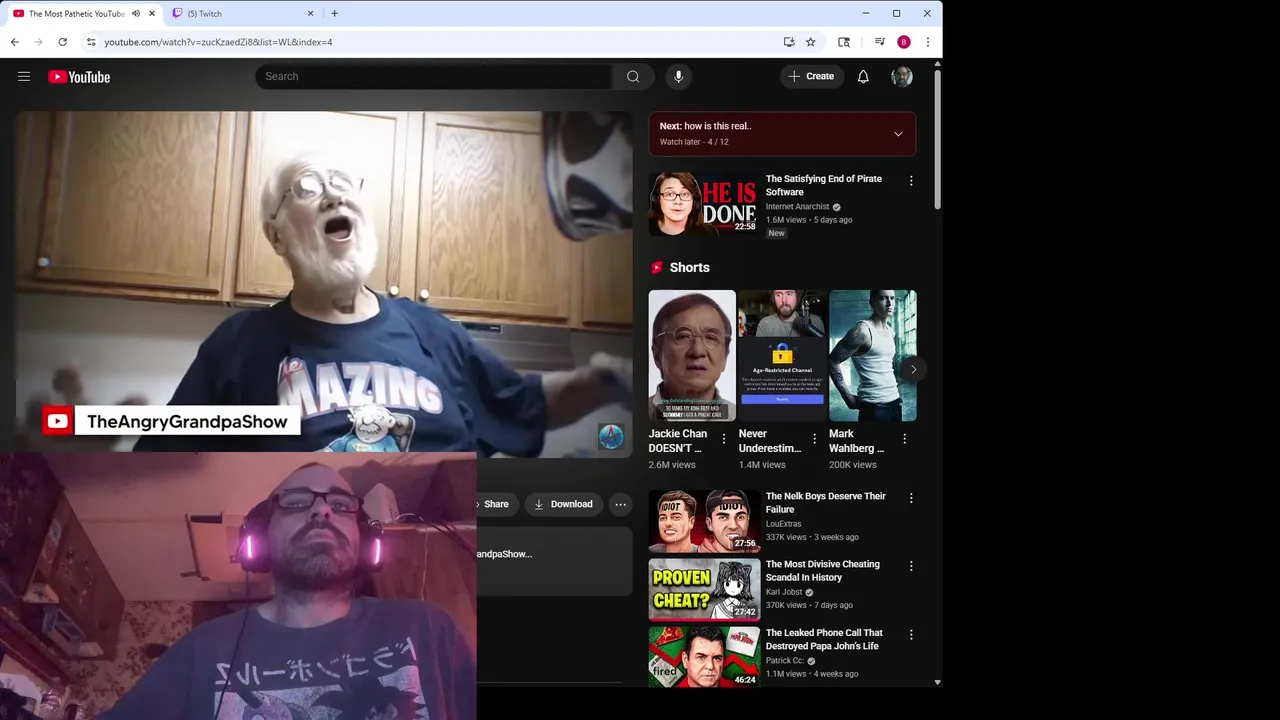1280x720 pixels.
Task: Open the YouTube hamburger guide menu
Action: [x=24, y=76]
